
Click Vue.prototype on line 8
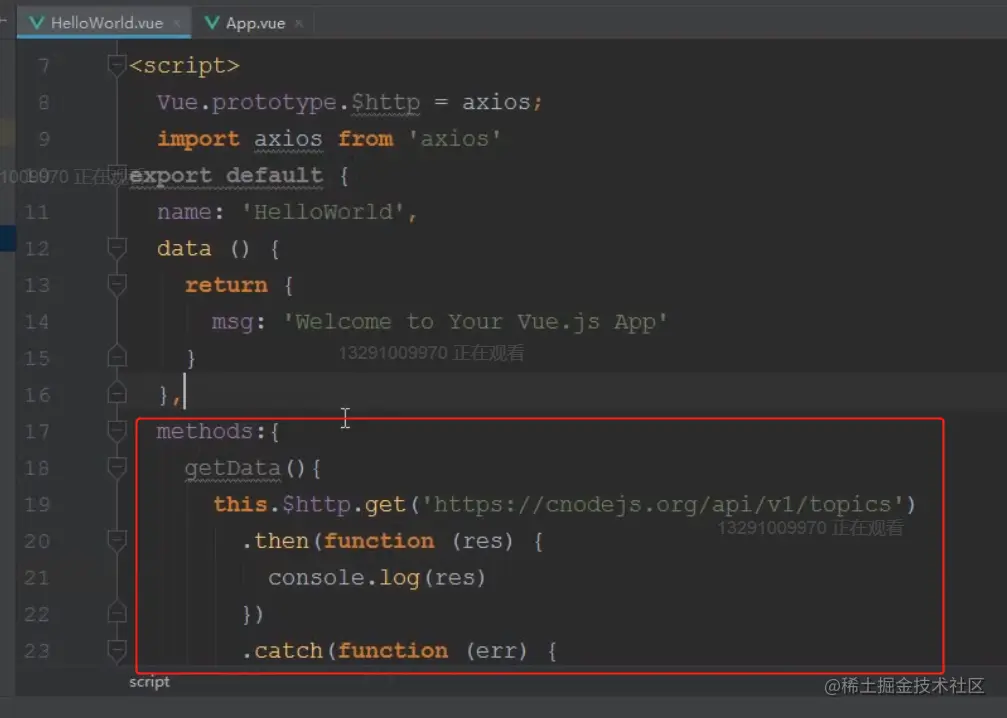pyautogui.click(x=247, y=102)
